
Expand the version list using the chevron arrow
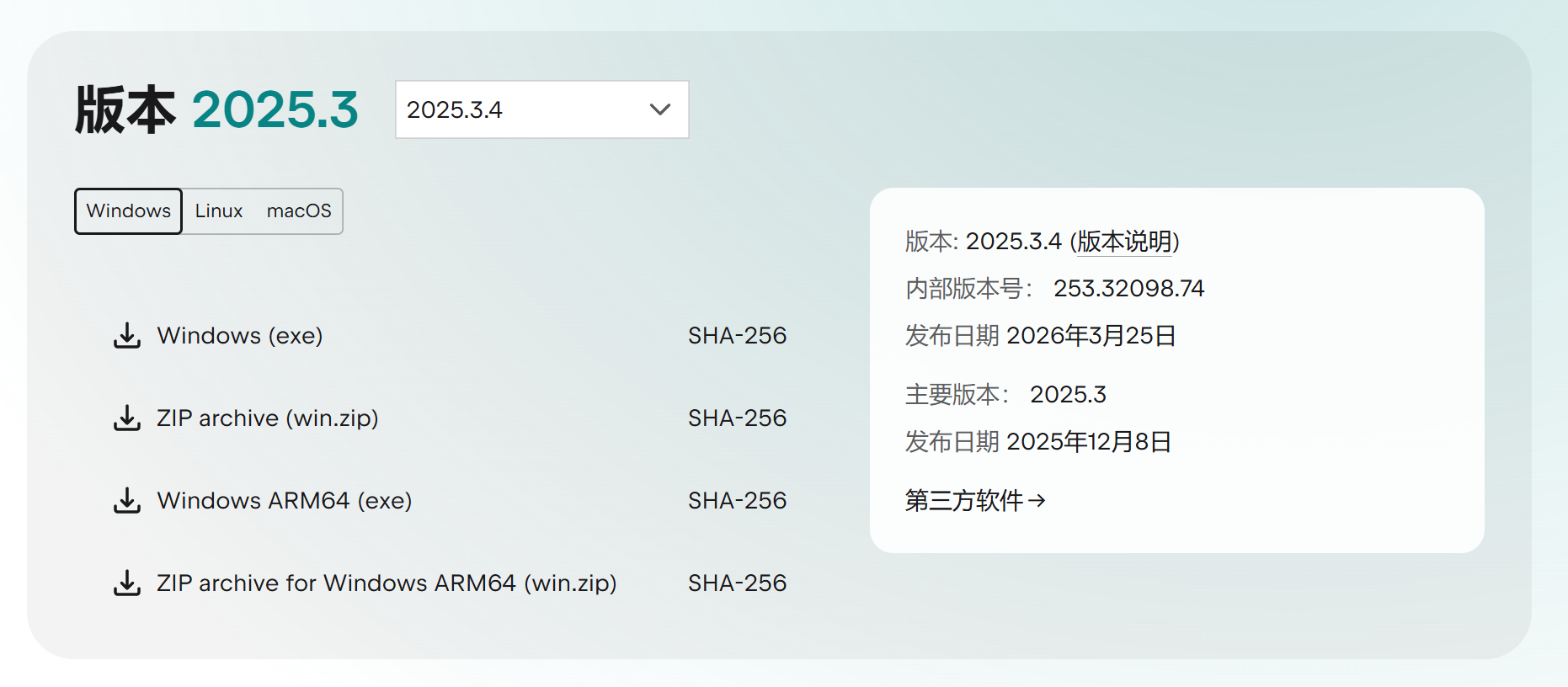660,109
